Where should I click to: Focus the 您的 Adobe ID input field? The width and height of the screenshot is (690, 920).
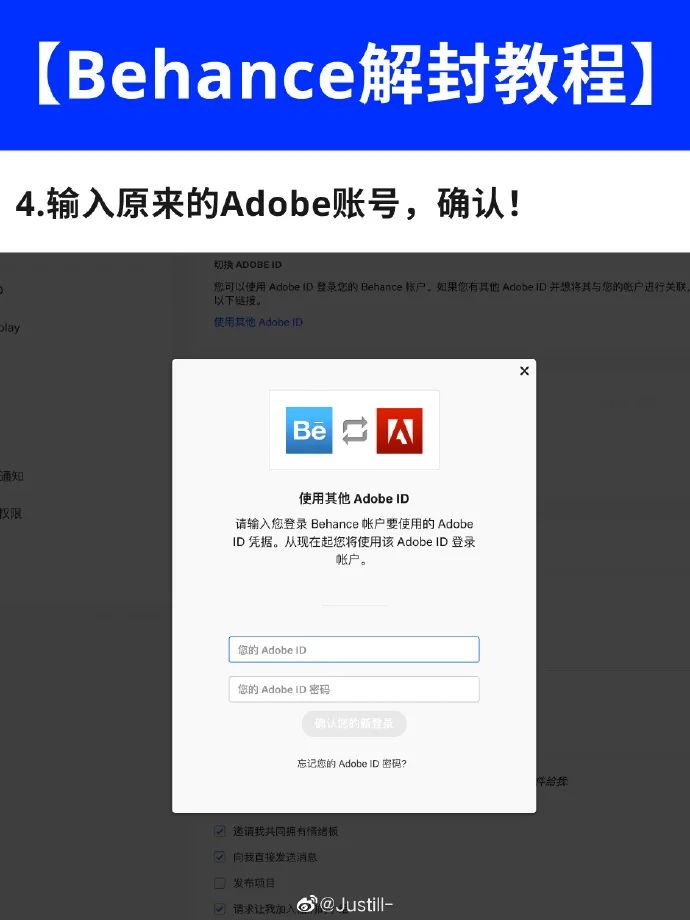click(x=354, y=650)
